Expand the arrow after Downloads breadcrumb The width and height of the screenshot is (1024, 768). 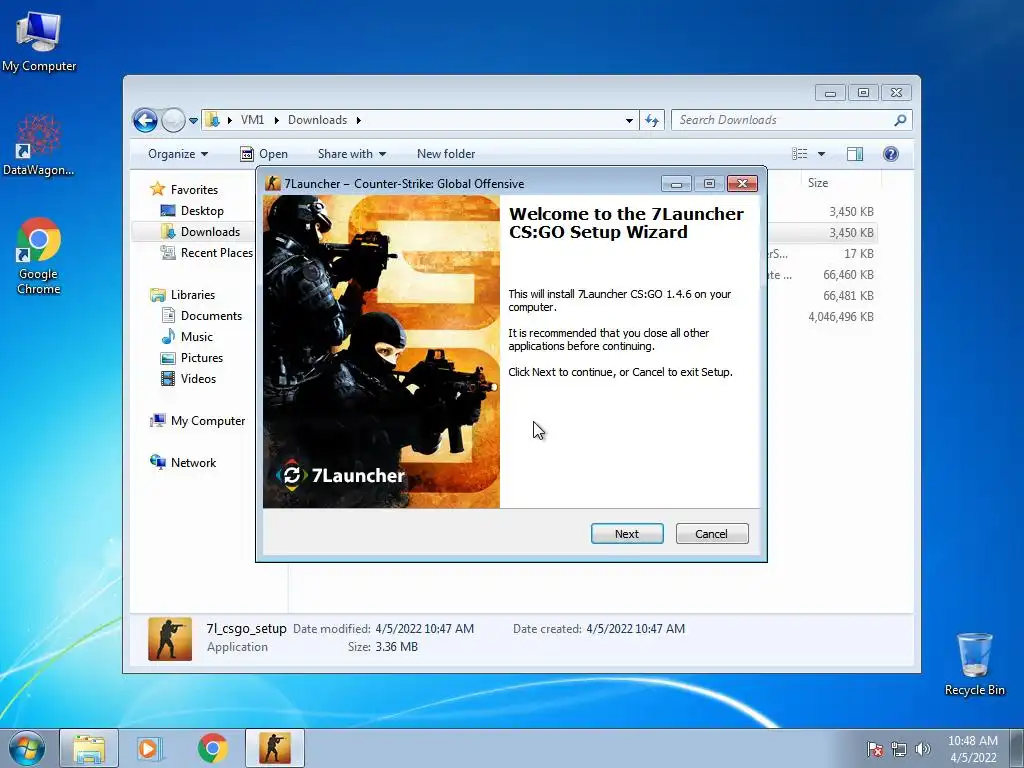pyautogui.click(x=359, y=120)
